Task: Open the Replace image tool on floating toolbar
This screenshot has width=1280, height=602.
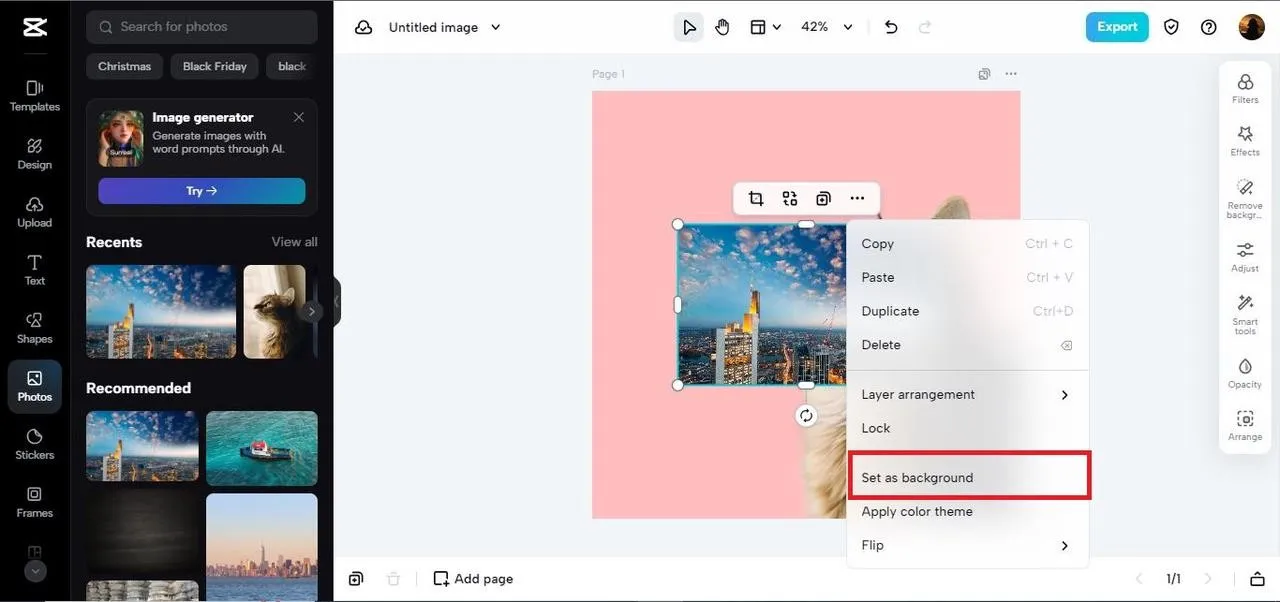Action: [x=790, y=198]
